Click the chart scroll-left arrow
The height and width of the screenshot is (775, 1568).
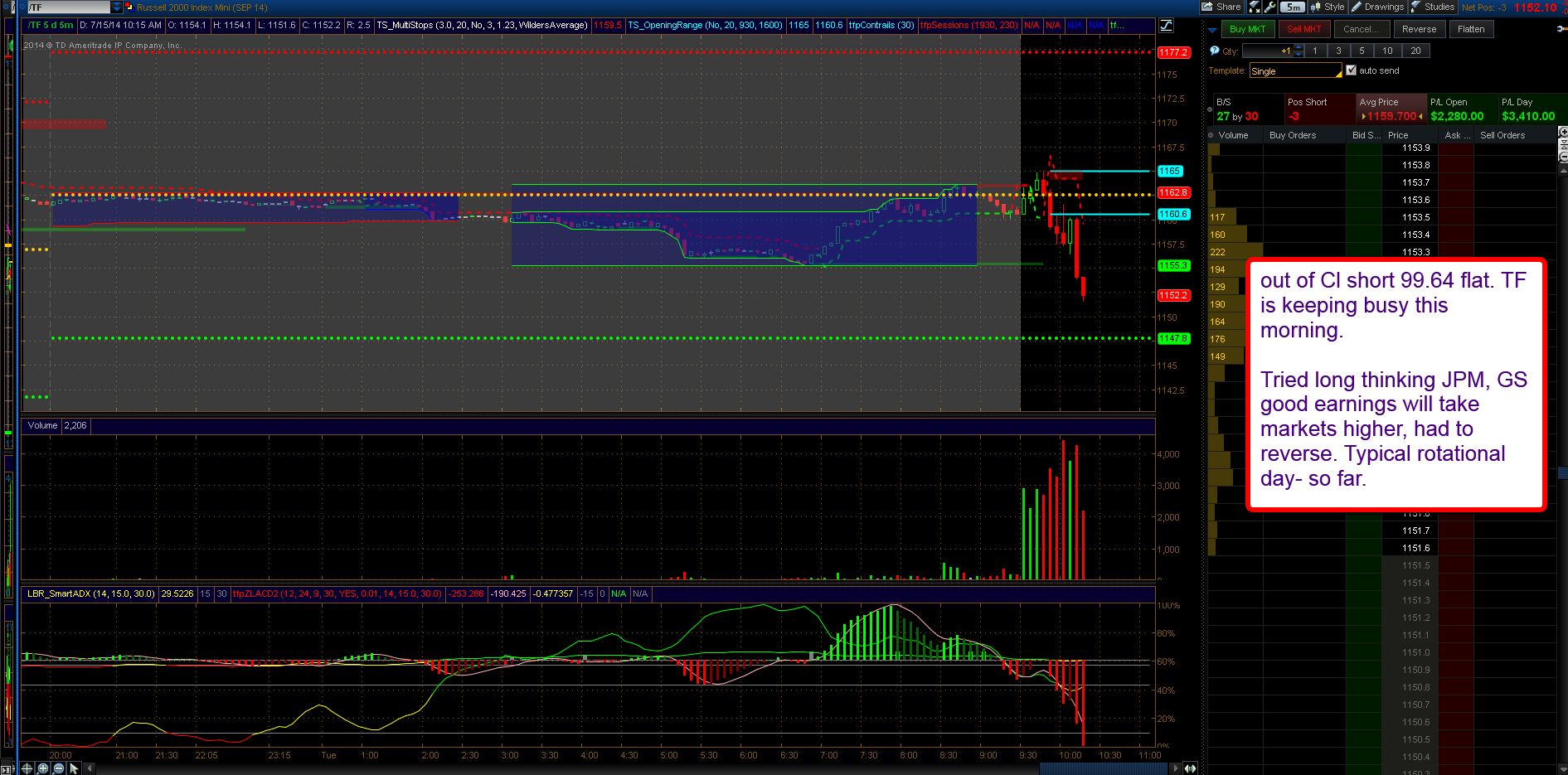[90, 768]
